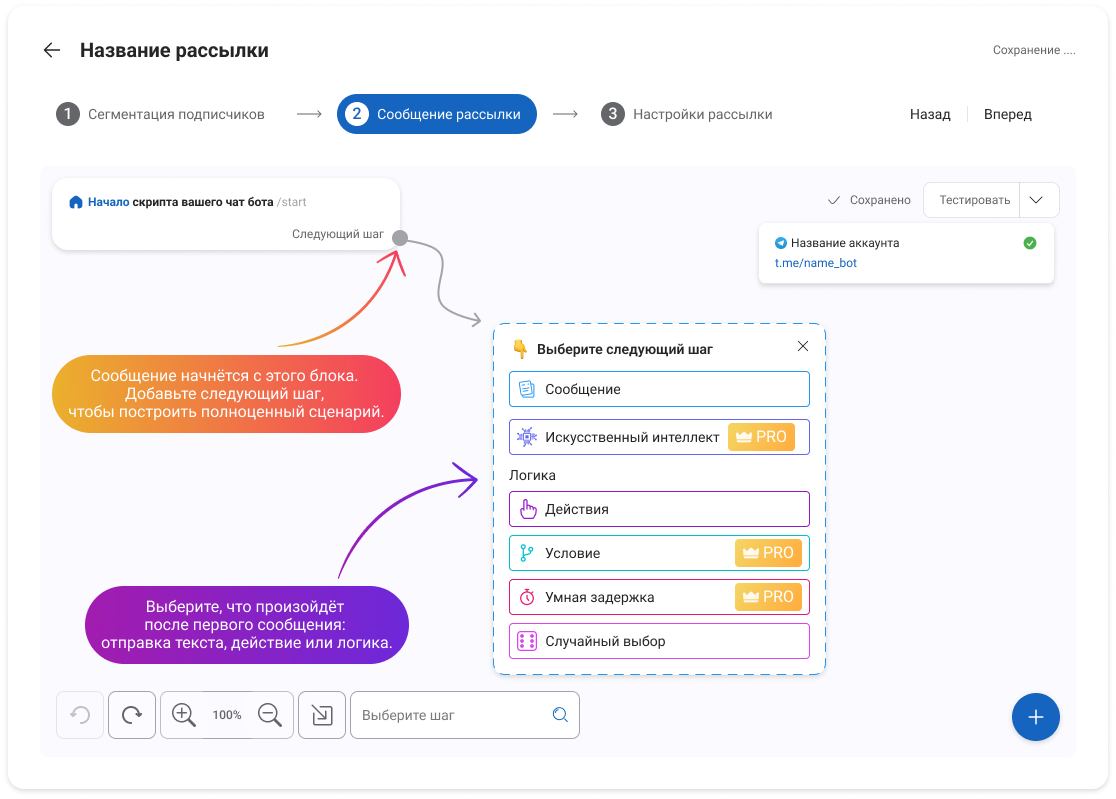Click the Логика section label
Image resolution: width=1116 pixels, height=799 pixels.
point(532,475)
